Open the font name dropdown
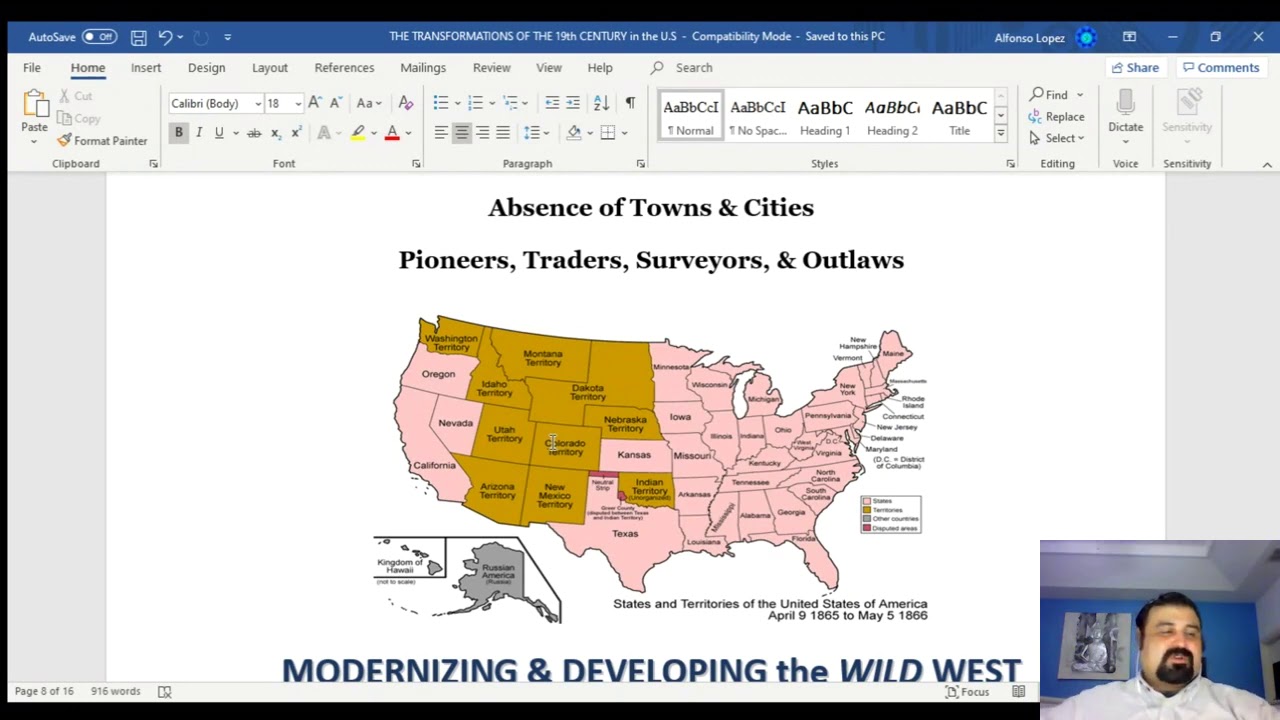Viewport: 1280px width, 720px height. point(258,104)
